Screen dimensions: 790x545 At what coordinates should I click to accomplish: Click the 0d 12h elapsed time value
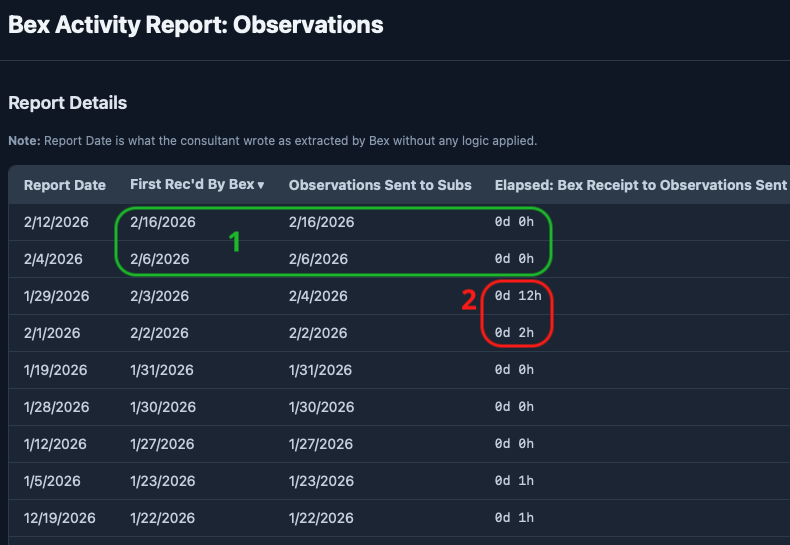click(517, 296)
